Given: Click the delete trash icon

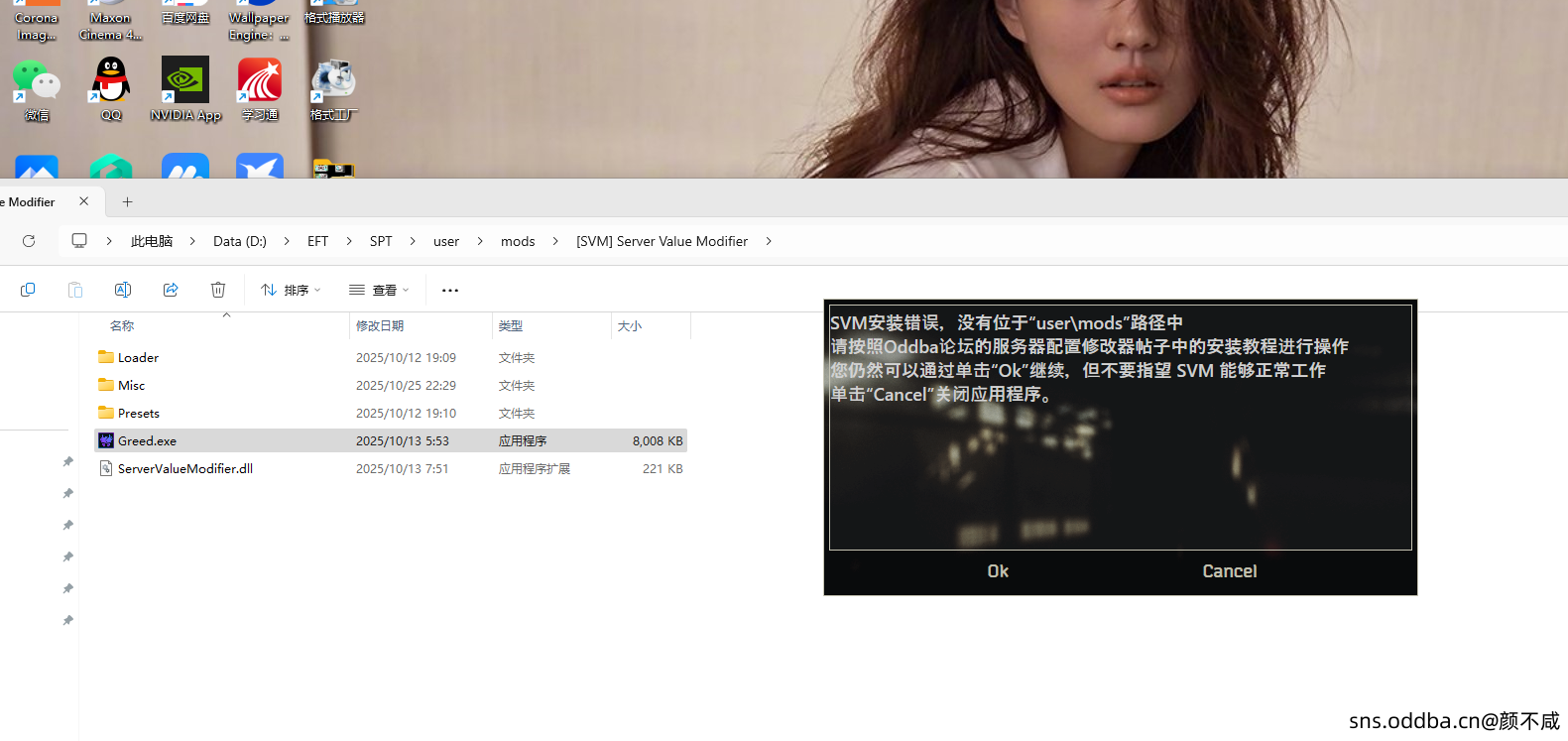Looking at the screenshot, I should click(x=218, y=290).
